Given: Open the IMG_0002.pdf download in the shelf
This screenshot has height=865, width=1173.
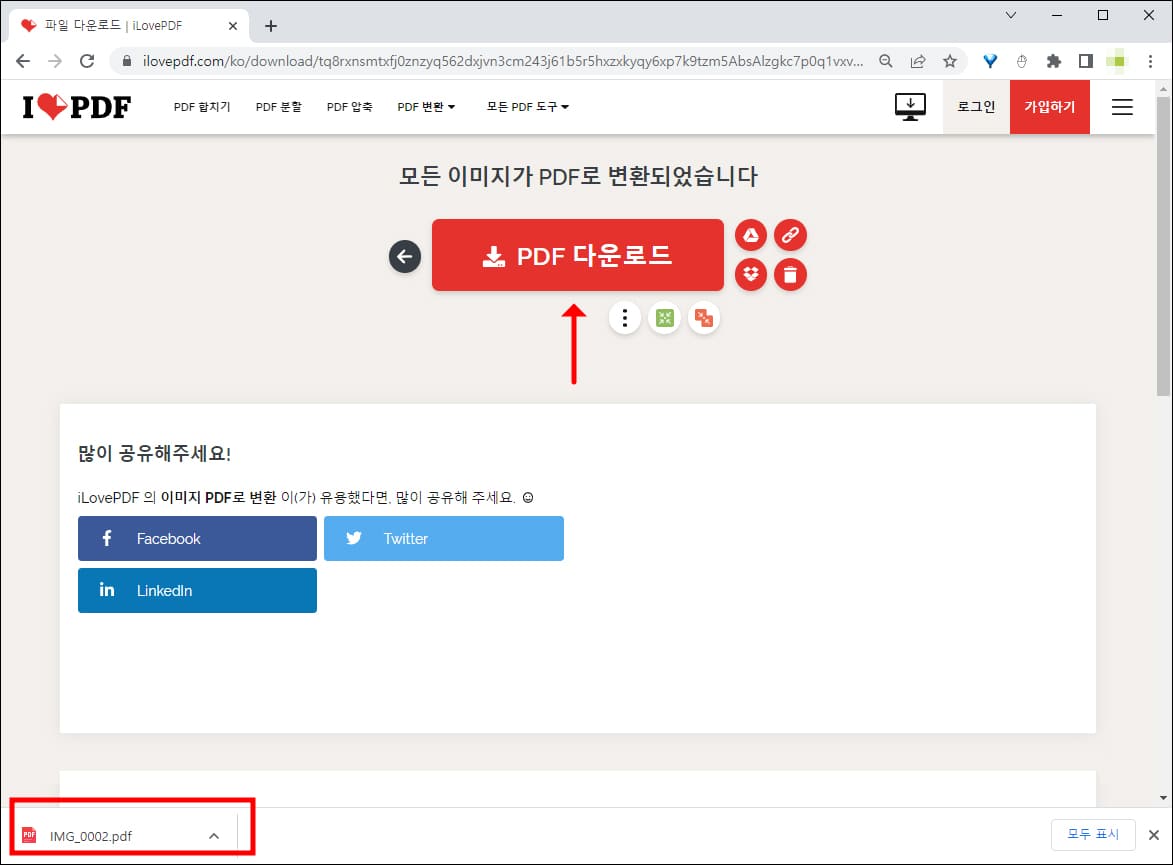Looking at the screenshot, I should (92, 835).
